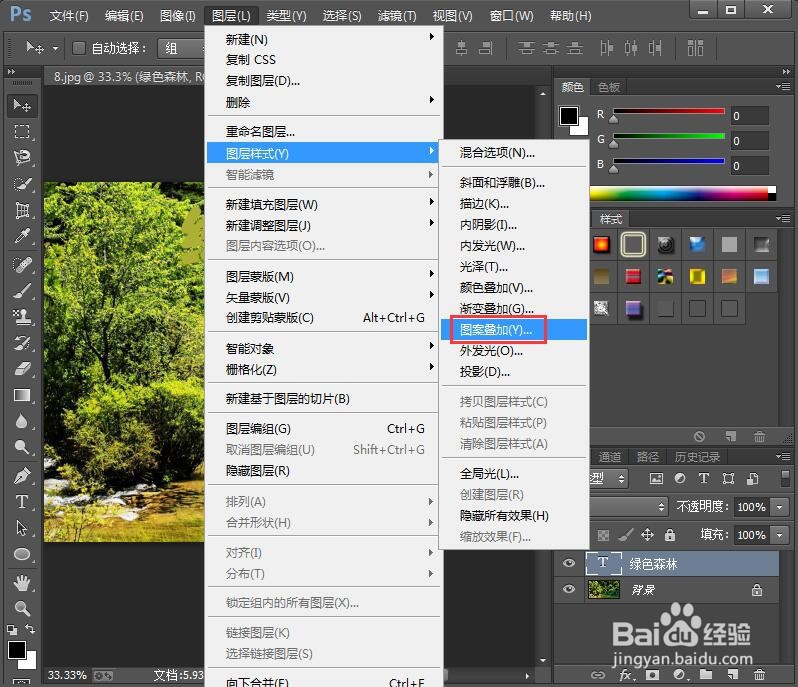This screenshot has width=798, height=687.
Task: Click the add layer mask icon
Action: (652, 675)
